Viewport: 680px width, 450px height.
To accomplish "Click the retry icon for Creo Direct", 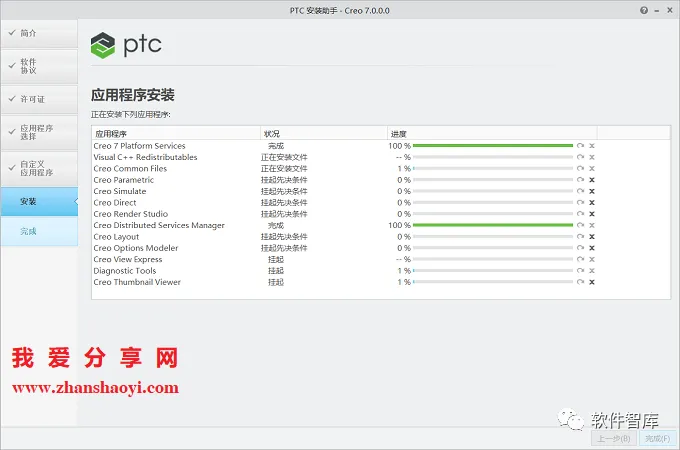I will [580, 202].
